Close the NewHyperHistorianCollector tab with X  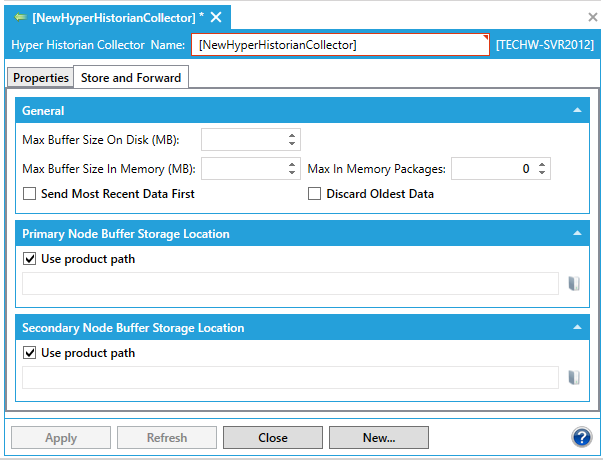(216, 18)
